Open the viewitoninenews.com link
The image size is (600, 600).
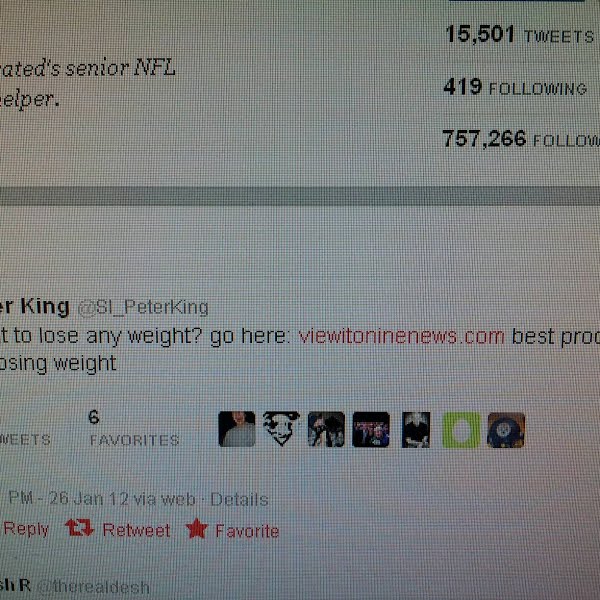pyautogui.click(x=401, y=337)
